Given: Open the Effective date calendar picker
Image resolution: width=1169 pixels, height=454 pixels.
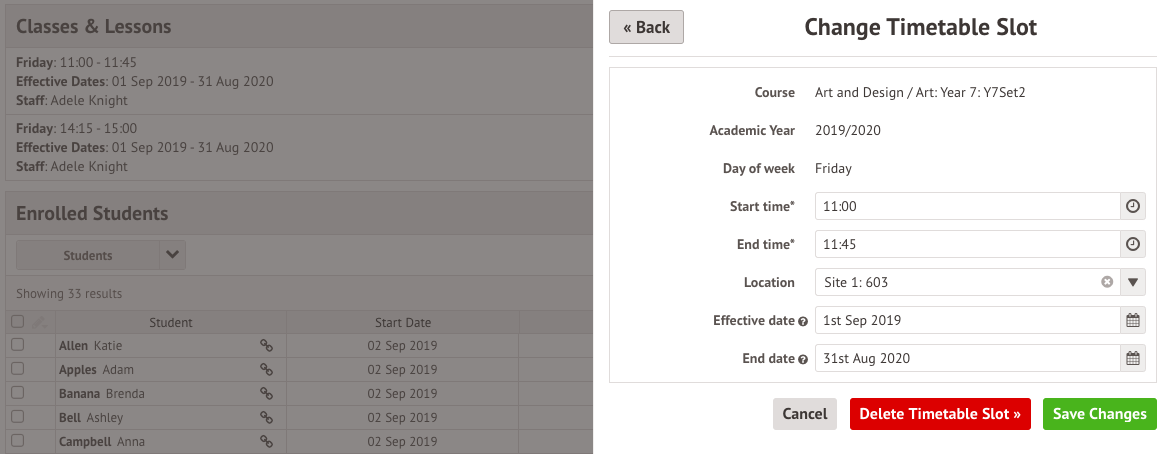Looking at the screenshot, I should [1133, 321].
